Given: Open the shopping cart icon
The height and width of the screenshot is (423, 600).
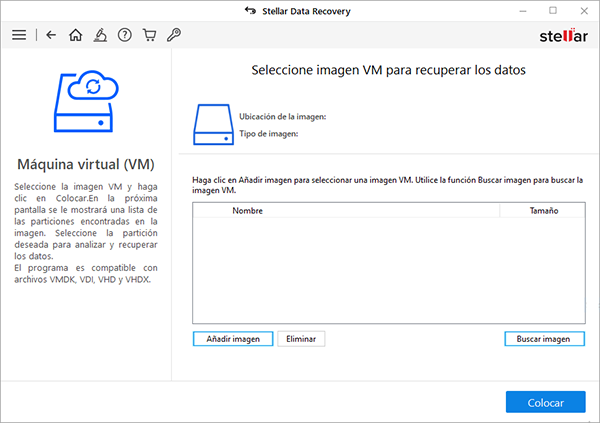Looking at the screenshot, I should tap(149, 35).
